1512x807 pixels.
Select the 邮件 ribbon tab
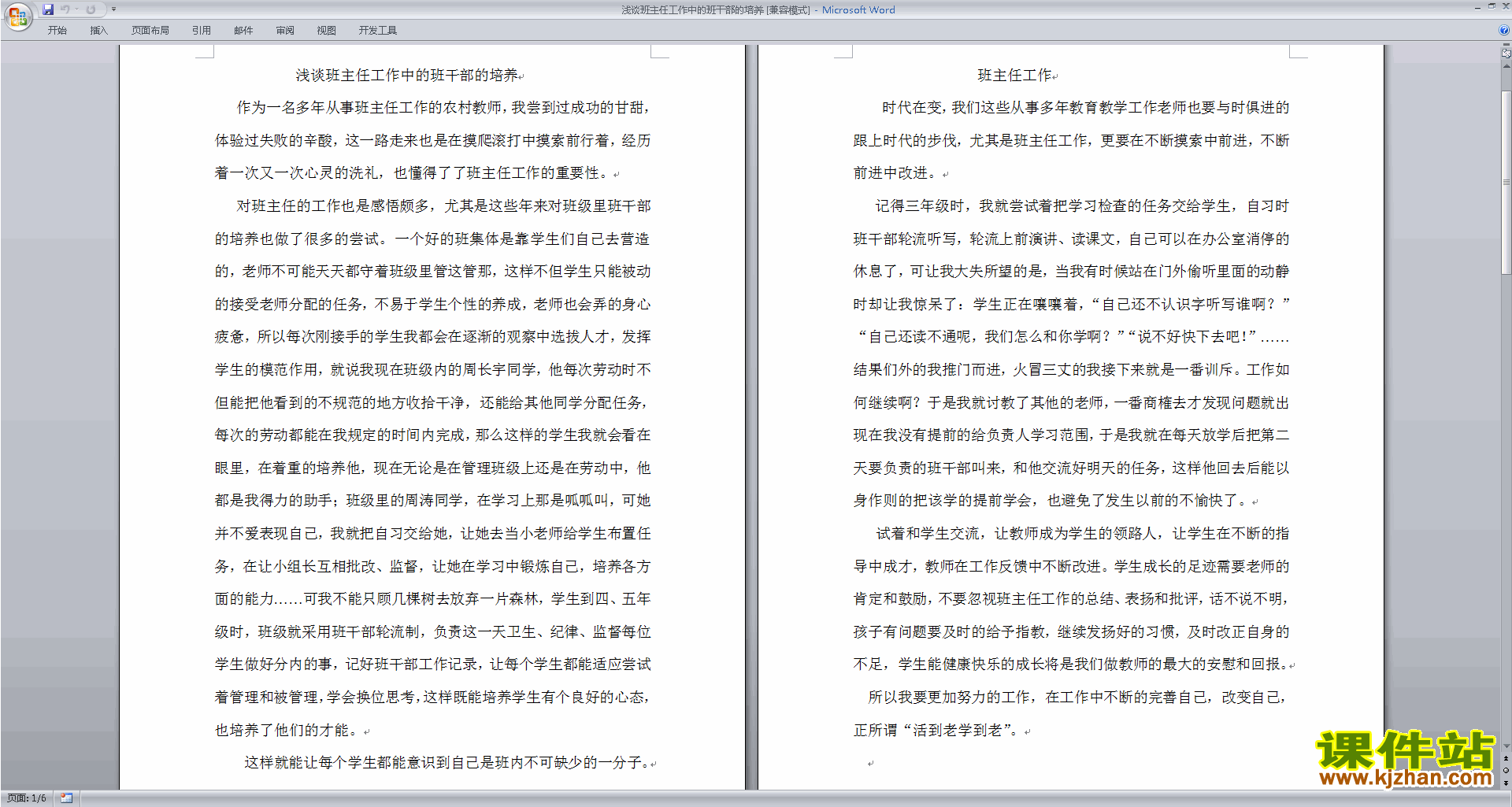tap(243, 31)
